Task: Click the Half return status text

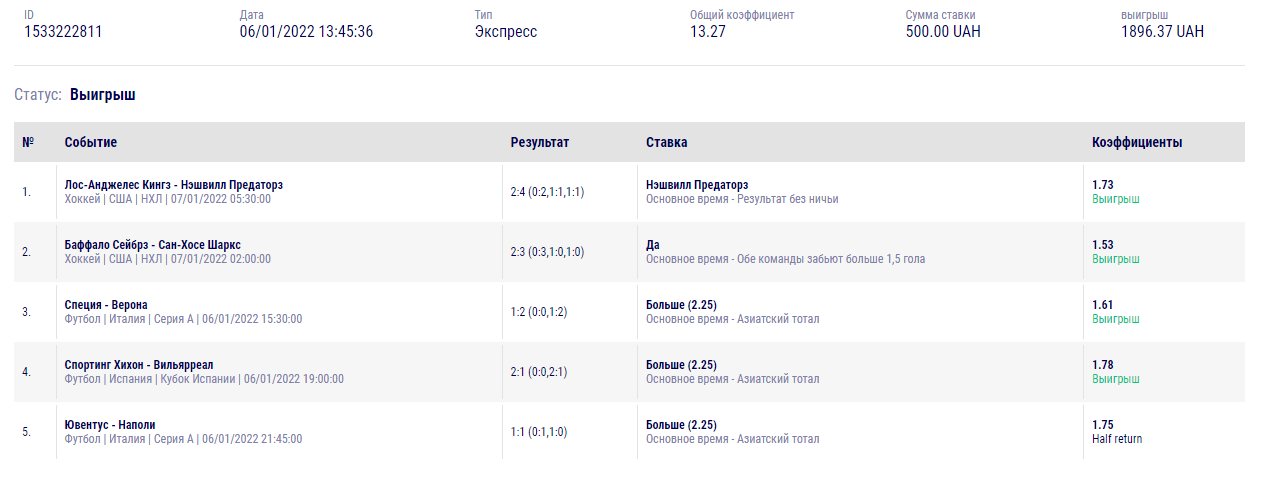Action: click(x=1117, y=439)
